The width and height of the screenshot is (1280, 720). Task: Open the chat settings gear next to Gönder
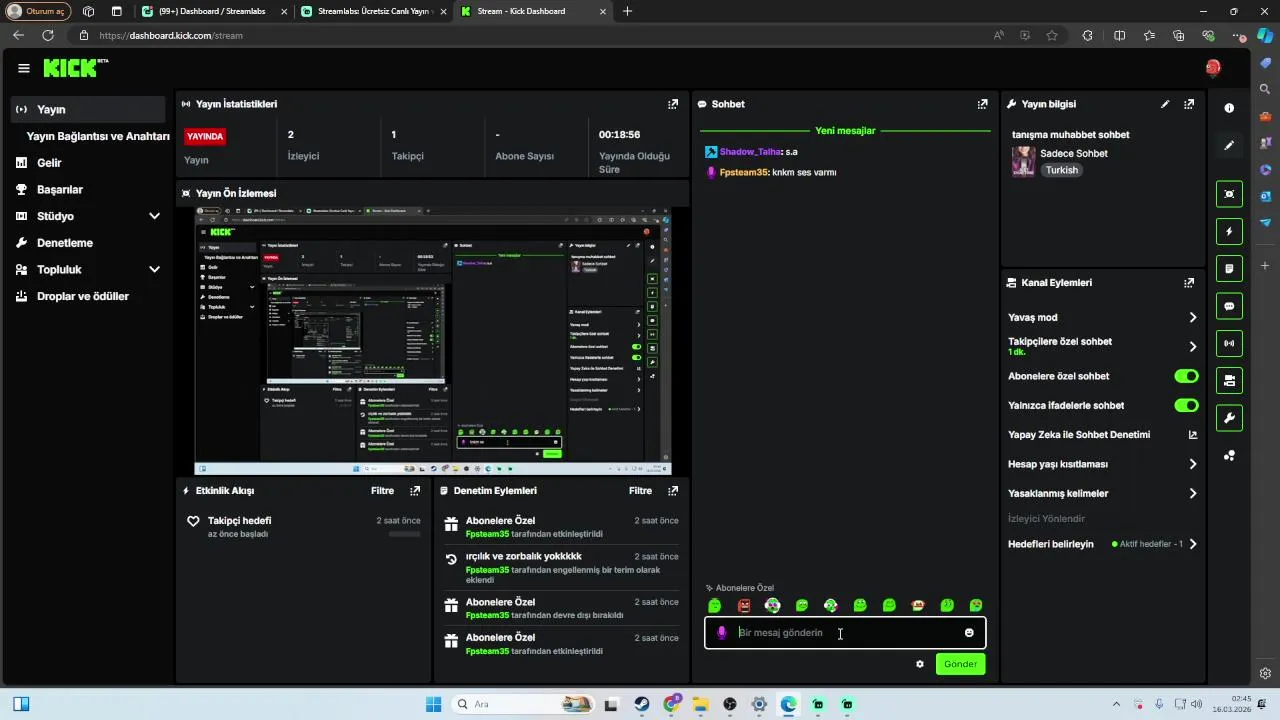tap(920, 664)
